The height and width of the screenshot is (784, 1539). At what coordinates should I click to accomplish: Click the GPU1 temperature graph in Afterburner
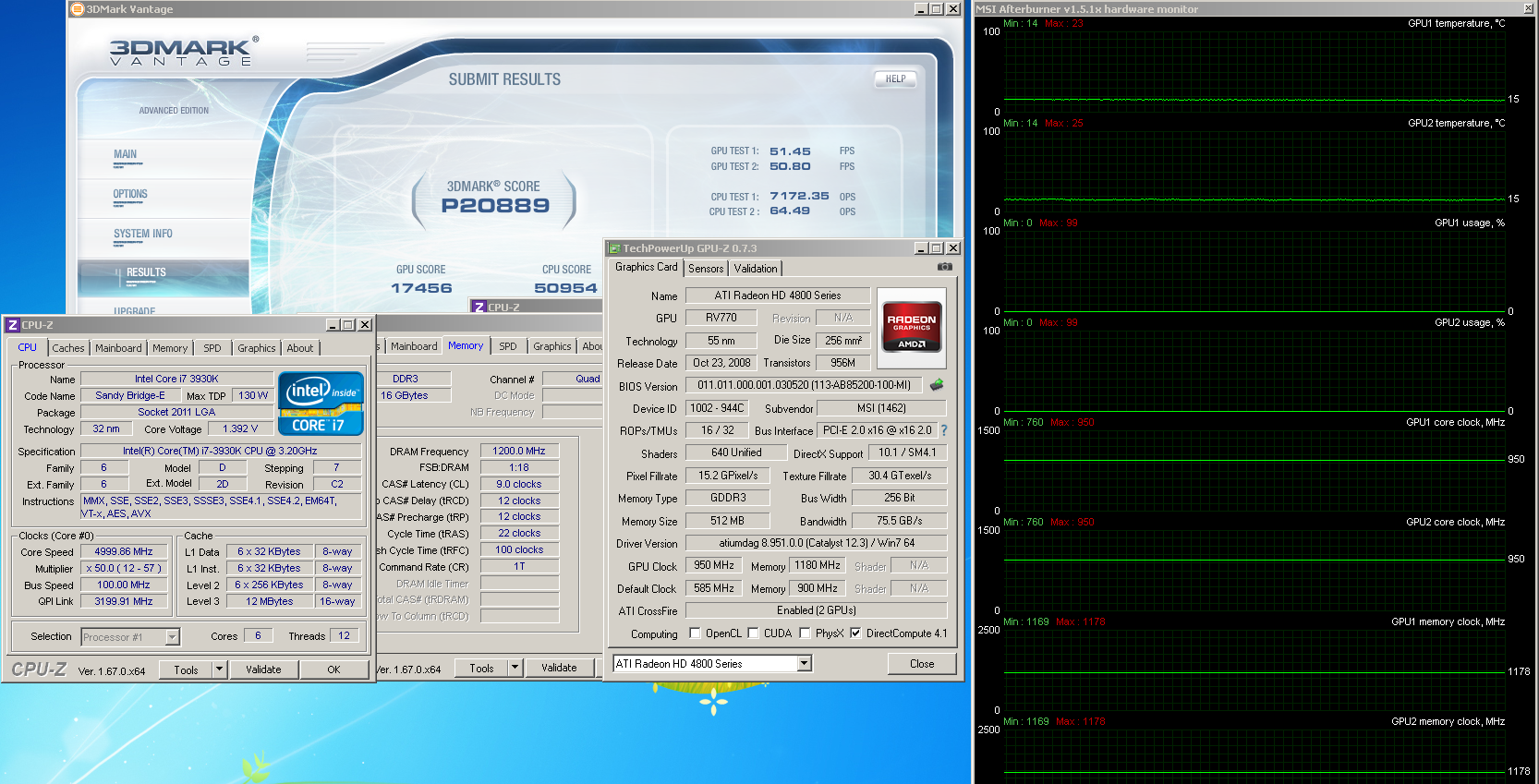click(x=1254, y=71)
